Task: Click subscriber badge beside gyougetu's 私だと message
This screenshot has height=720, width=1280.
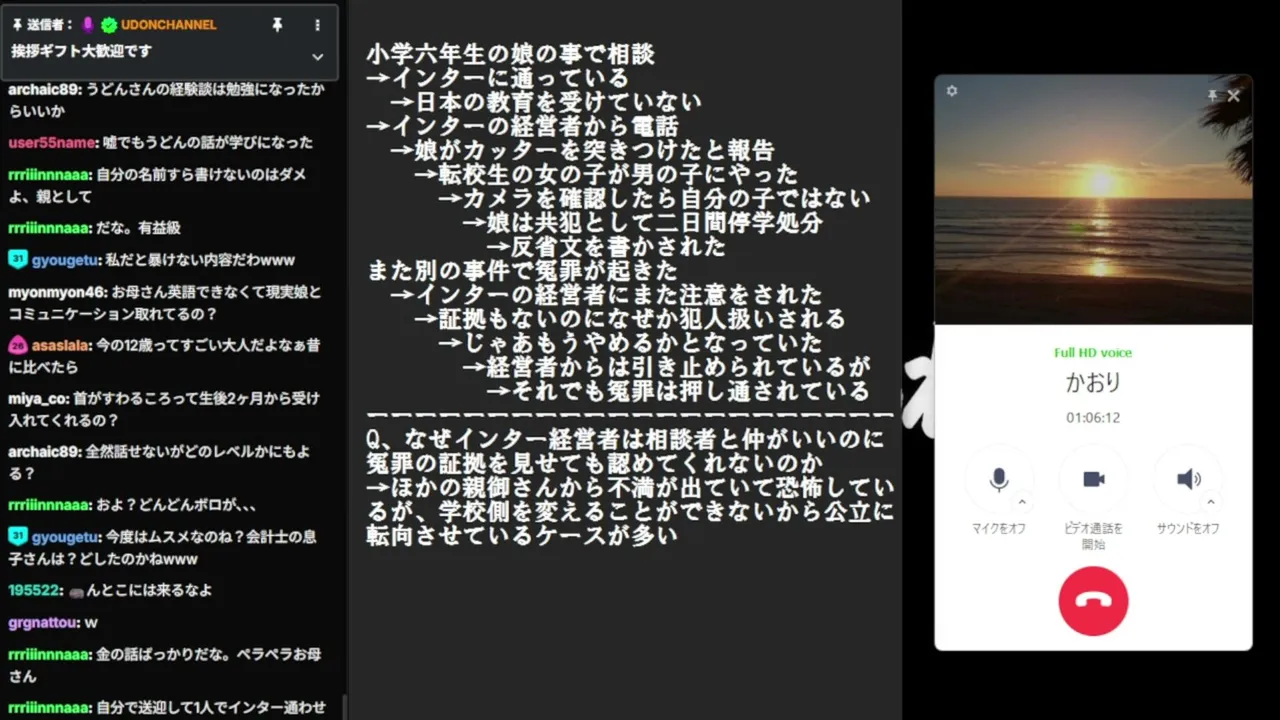Action: (17, 259)
